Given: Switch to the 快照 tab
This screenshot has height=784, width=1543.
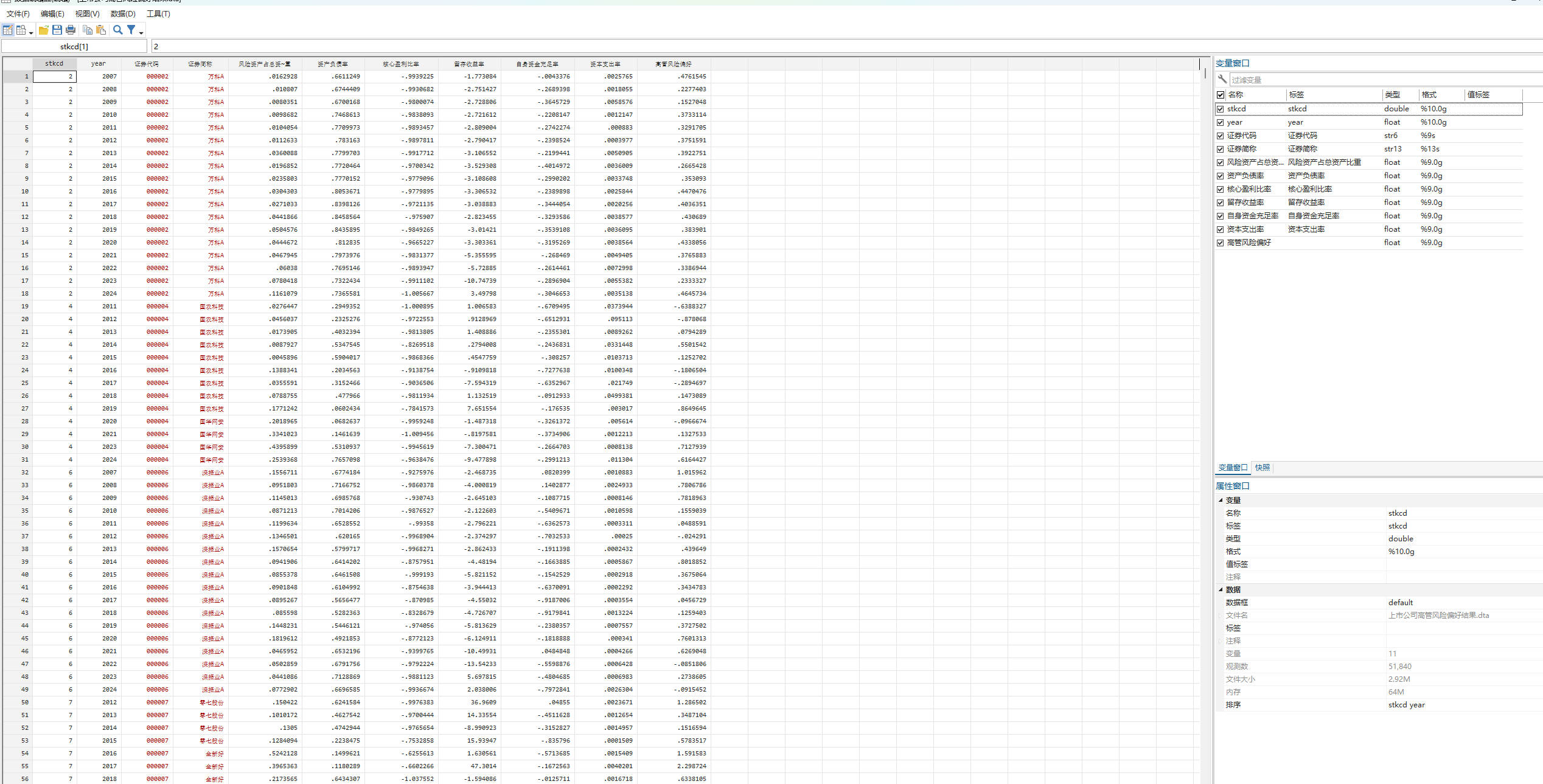Looking at the screenshot, I should click(x=1262, y=468).
